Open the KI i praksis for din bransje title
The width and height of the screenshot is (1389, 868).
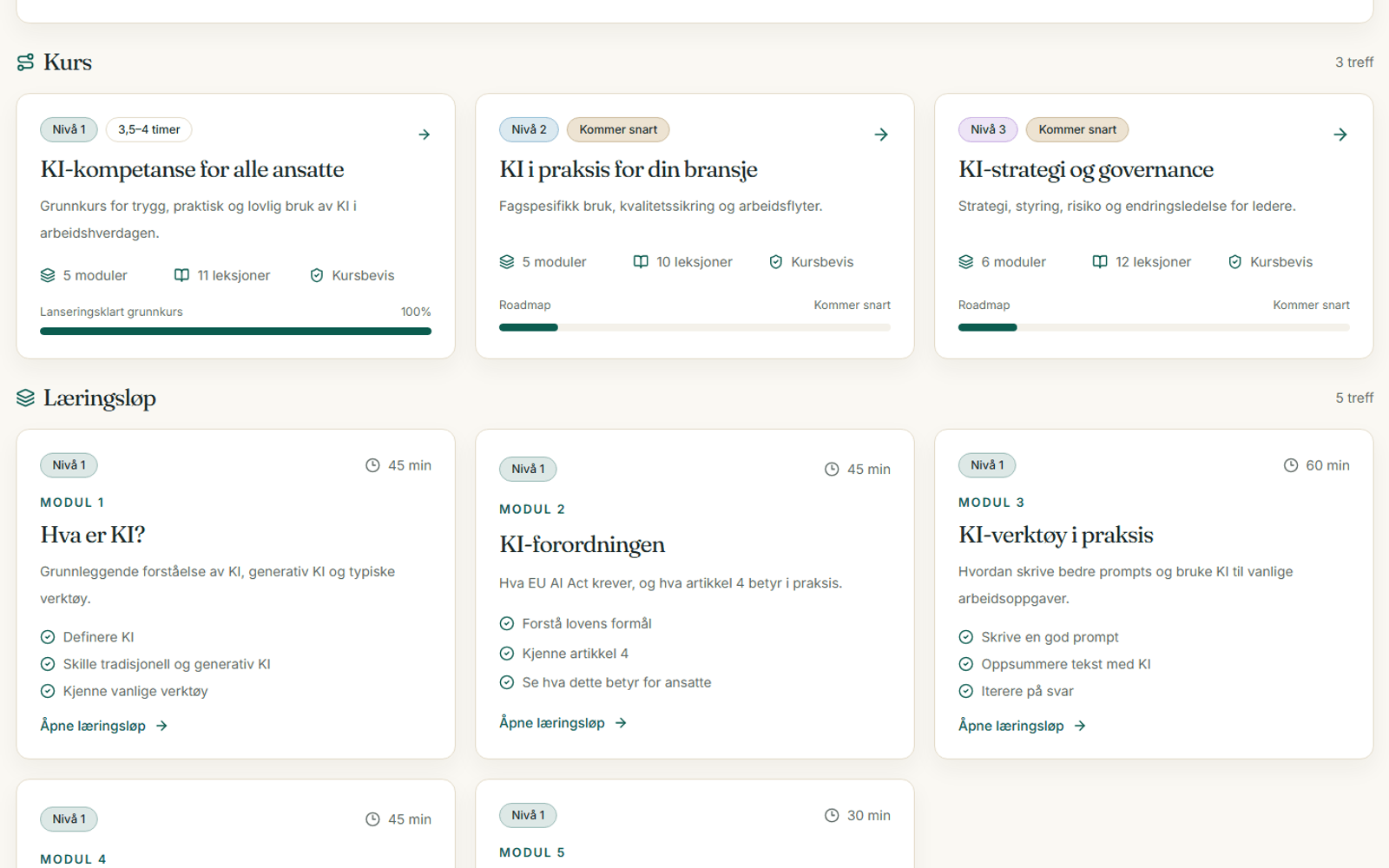[x=629, y=169]
